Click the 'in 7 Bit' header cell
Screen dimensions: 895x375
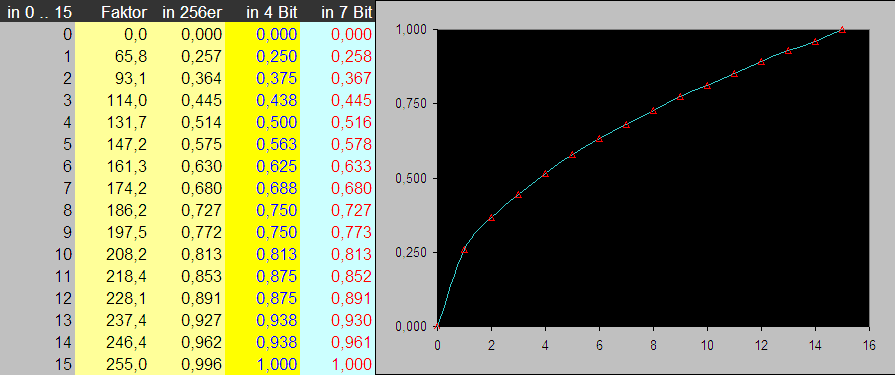pos(337,12)
